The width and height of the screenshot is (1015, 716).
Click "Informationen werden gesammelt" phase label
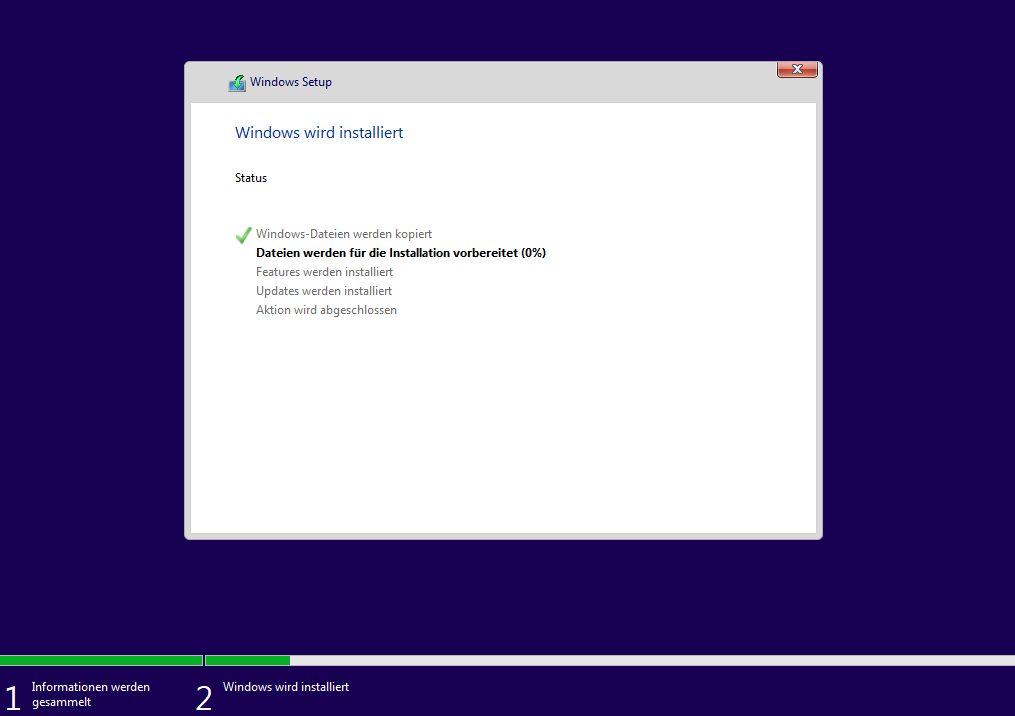point(91,695)
